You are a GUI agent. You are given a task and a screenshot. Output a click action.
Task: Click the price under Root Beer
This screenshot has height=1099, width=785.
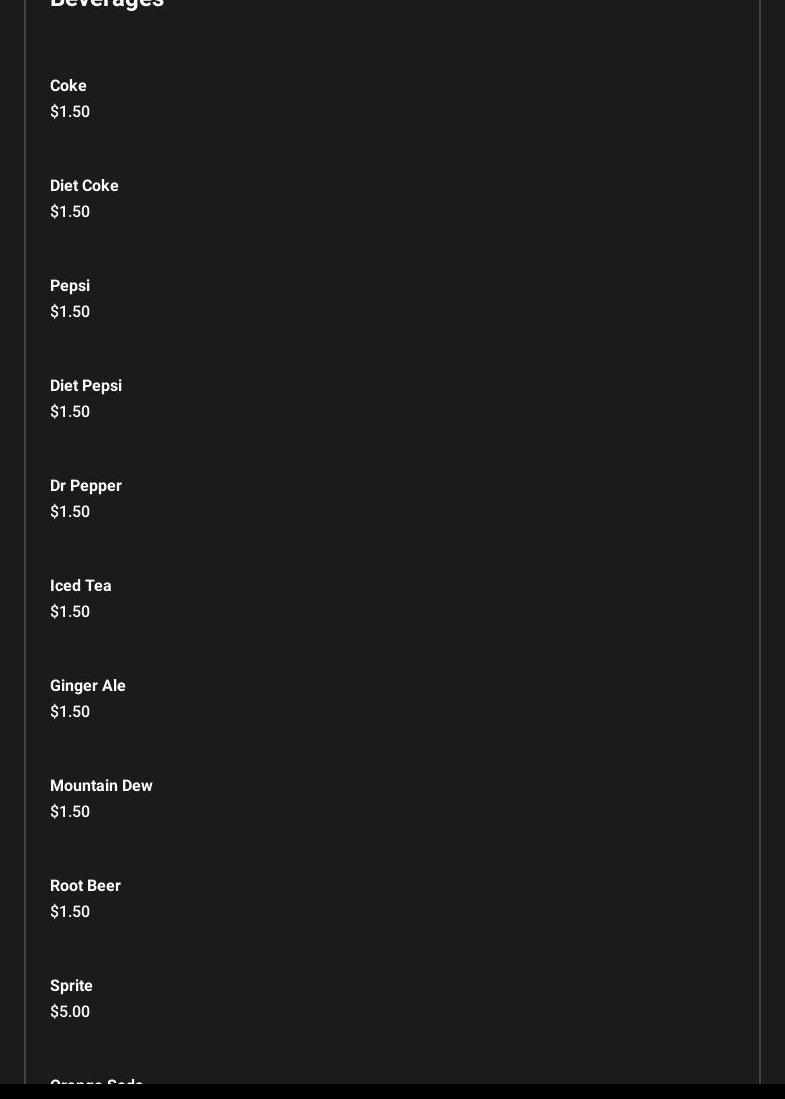point(70,912)
